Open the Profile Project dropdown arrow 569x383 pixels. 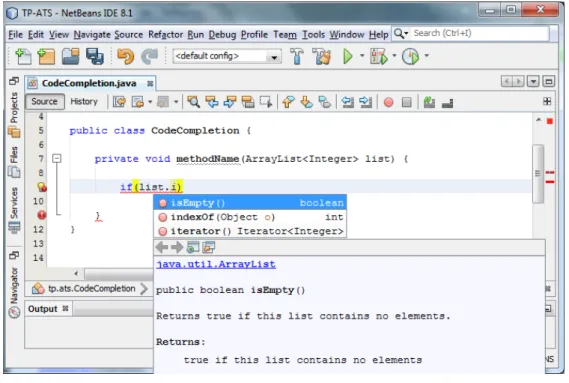pyautogui.click(x=427, y=56)
